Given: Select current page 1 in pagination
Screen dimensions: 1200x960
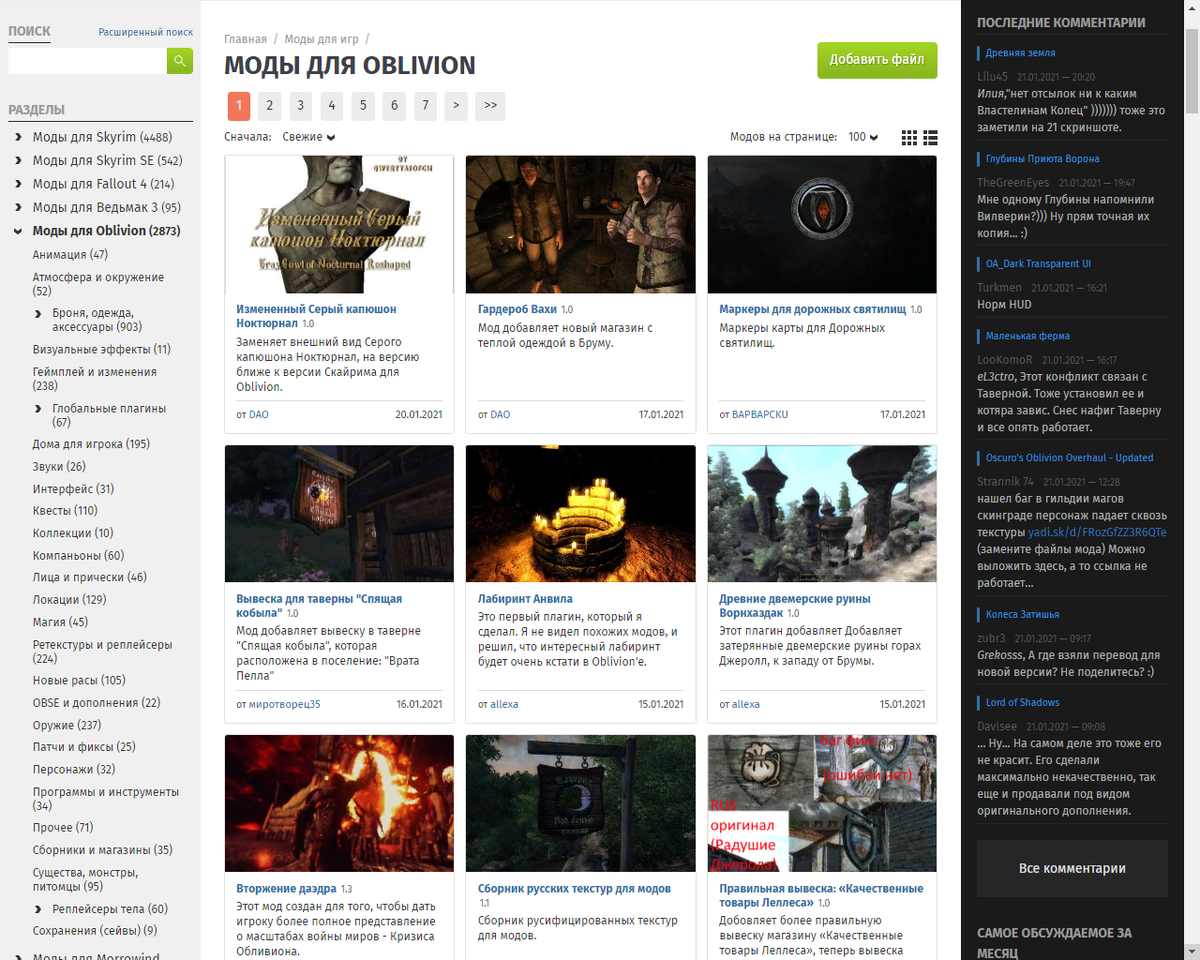Looking at the screenshot, I should (x=238, y=105).
